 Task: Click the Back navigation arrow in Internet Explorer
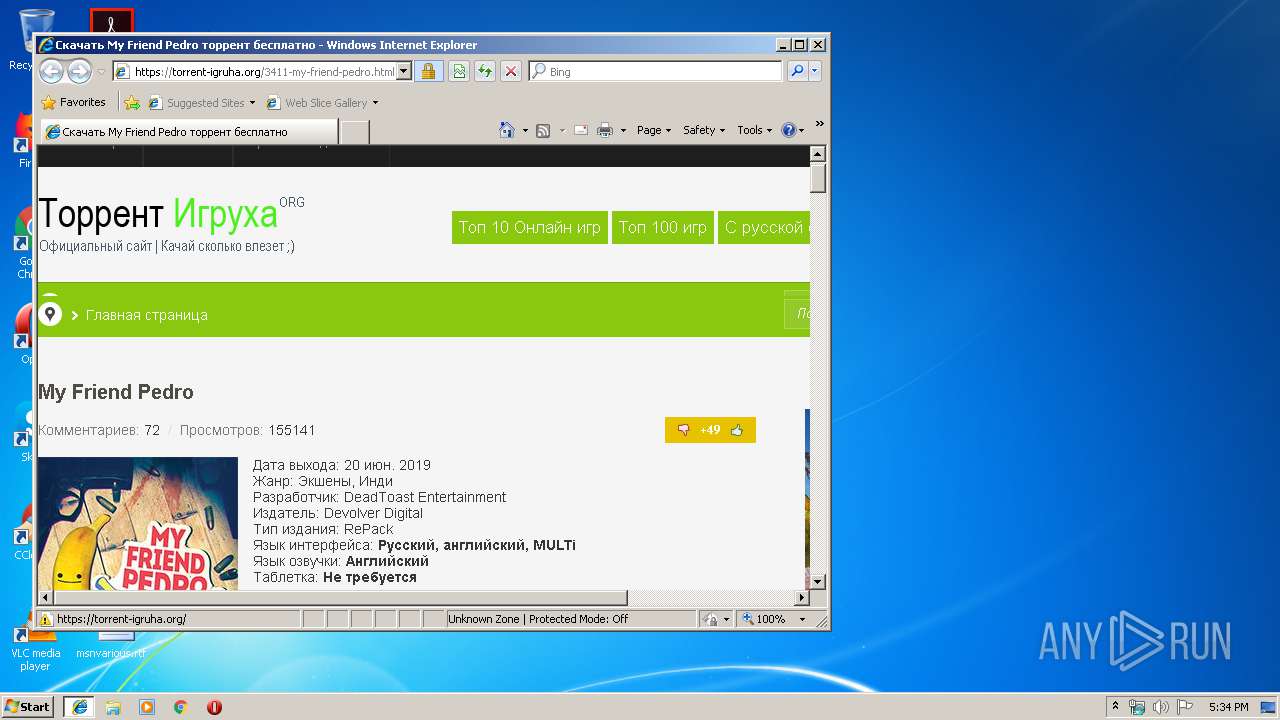51,71
